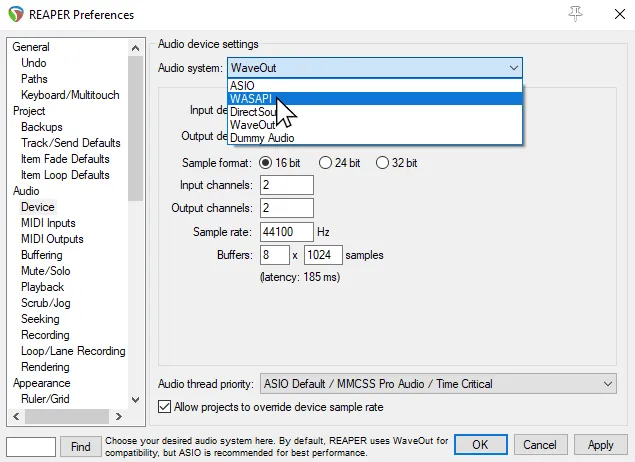Image resolution: width=635 pixels, height=462 pixels.
Task: Open Item Fade Defaults page
Action: coord(65,159)
